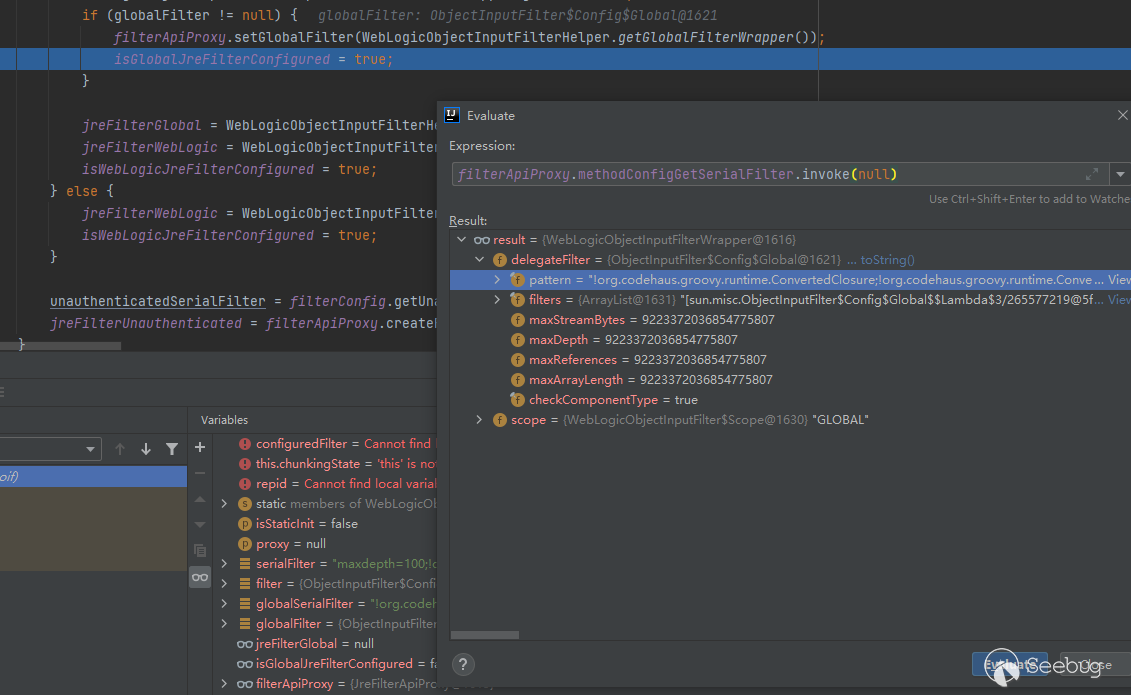This screenshot has height=695, width=1131.
Task: Click the Close button in Evaluate dialog
Action: [x=1095, y=664]
